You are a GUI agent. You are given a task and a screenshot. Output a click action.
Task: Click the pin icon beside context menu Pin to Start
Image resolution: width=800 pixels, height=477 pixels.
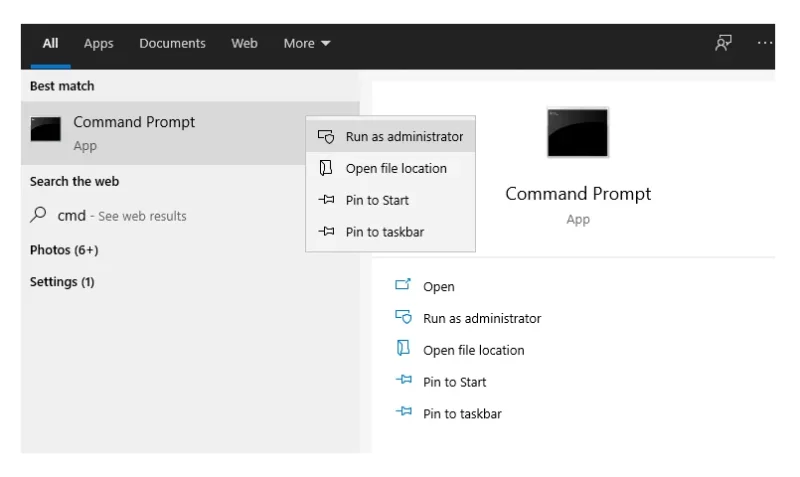(326, 200)
